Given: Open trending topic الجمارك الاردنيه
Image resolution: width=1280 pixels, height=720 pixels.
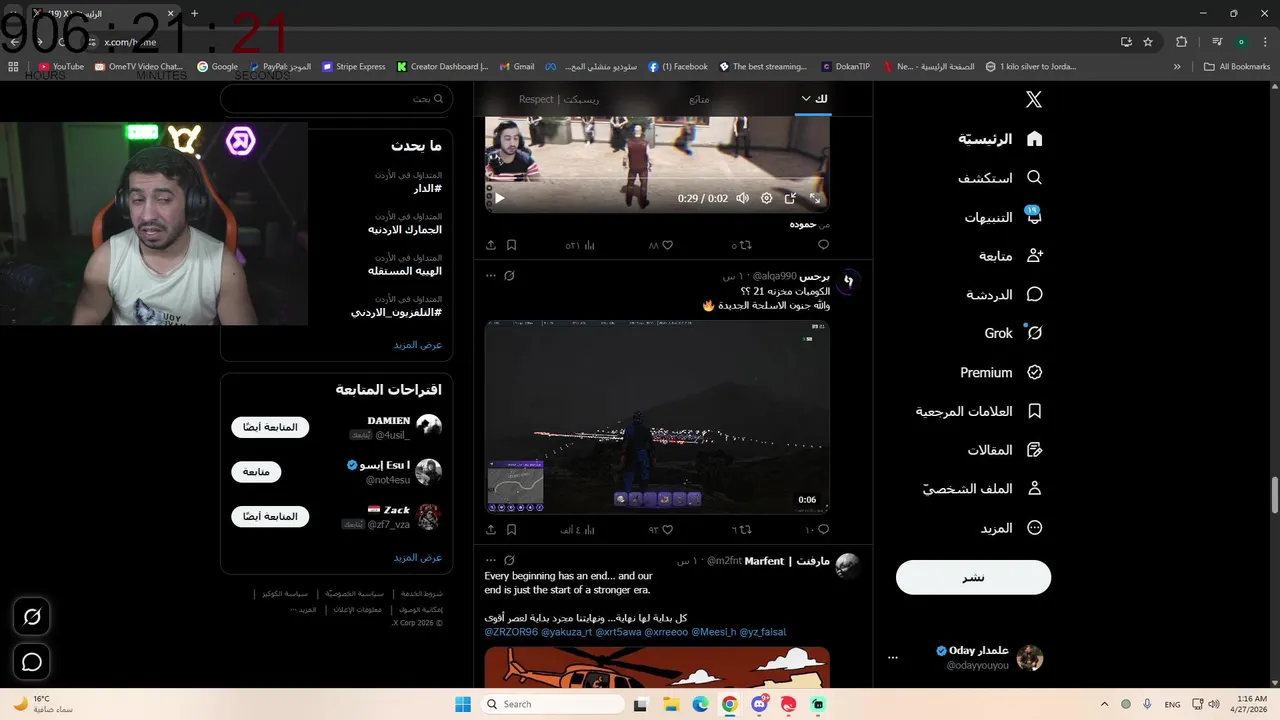Looking at the screenshot, I should click(404, 229).
